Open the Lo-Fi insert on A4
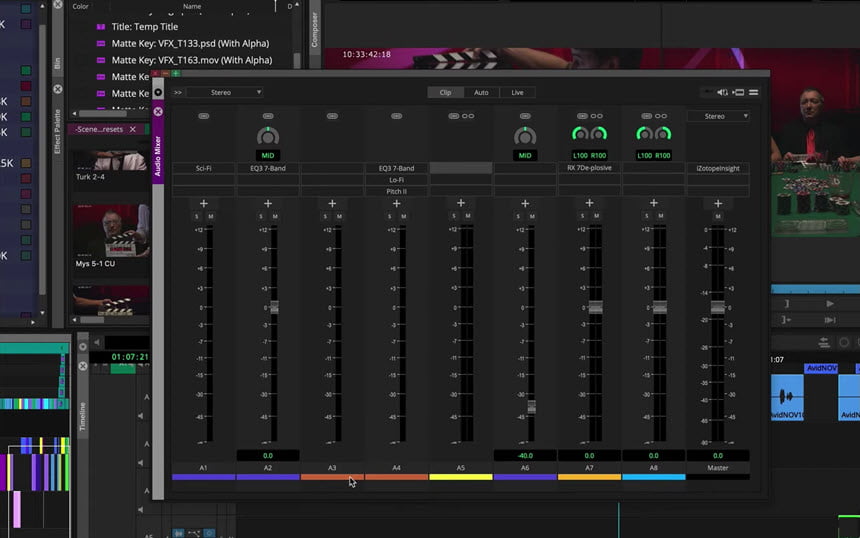Viewport: 860px width, 538px height. click(x=397, y=180)
